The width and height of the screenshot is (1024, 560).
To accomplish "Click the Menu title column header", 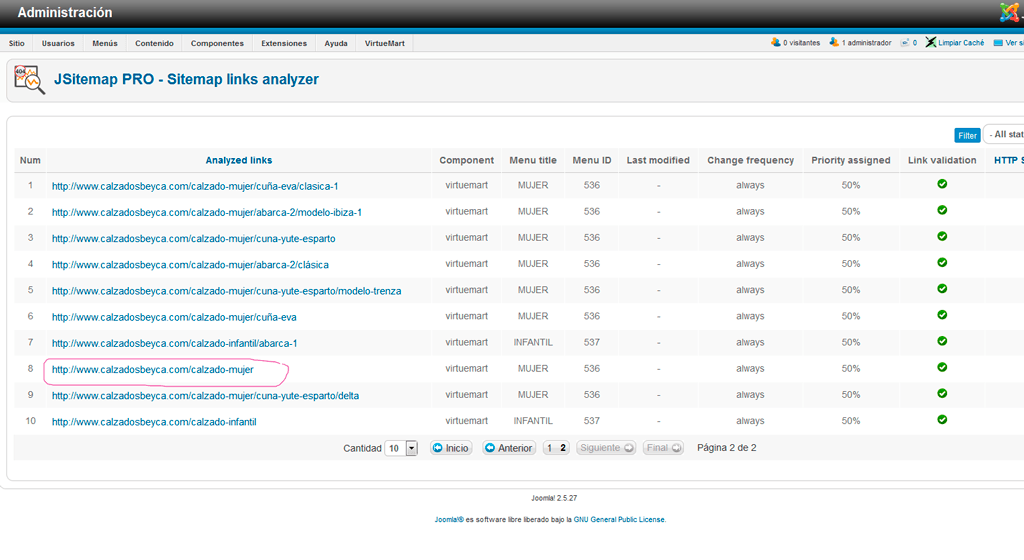I will tap(533, 160).
